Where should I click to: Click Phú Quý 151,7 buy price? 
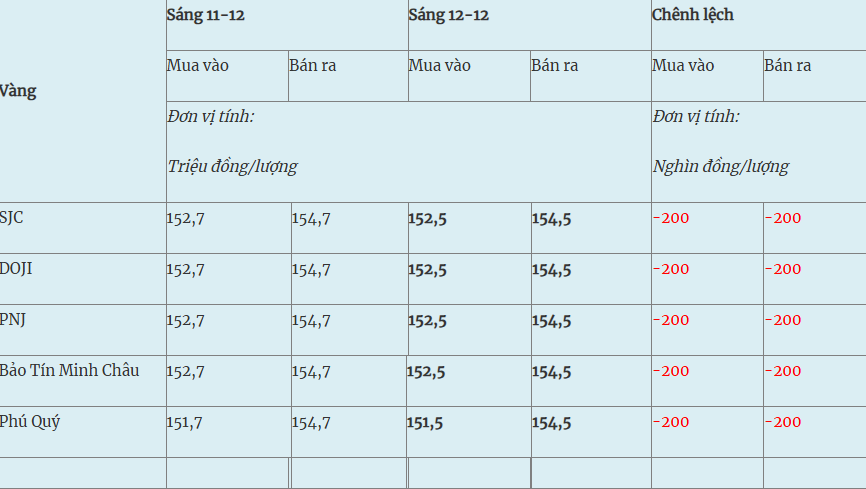(x=185, y=423)
